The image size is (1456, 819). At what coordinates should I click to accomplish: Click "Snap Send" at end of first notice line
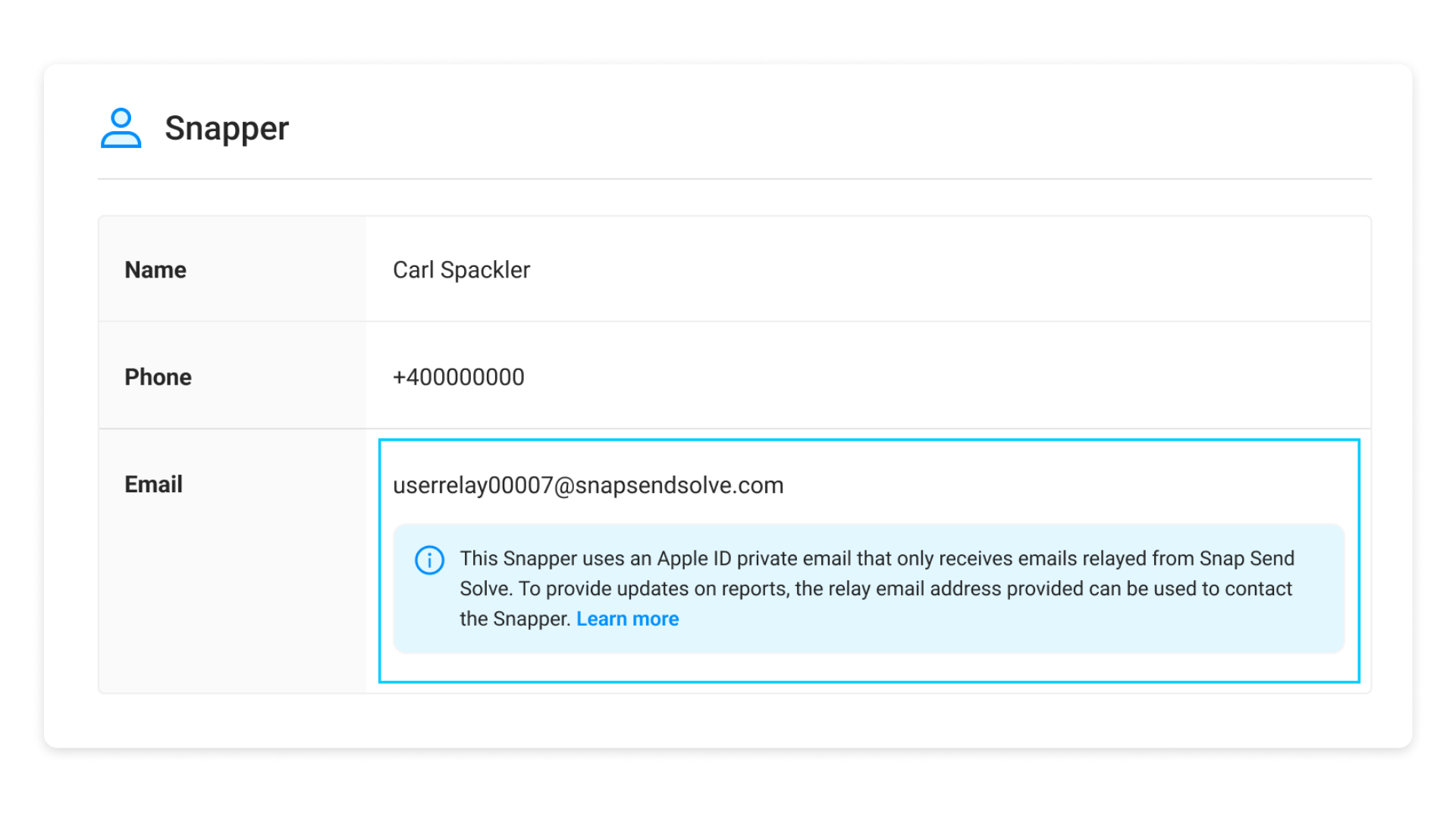1247,559
